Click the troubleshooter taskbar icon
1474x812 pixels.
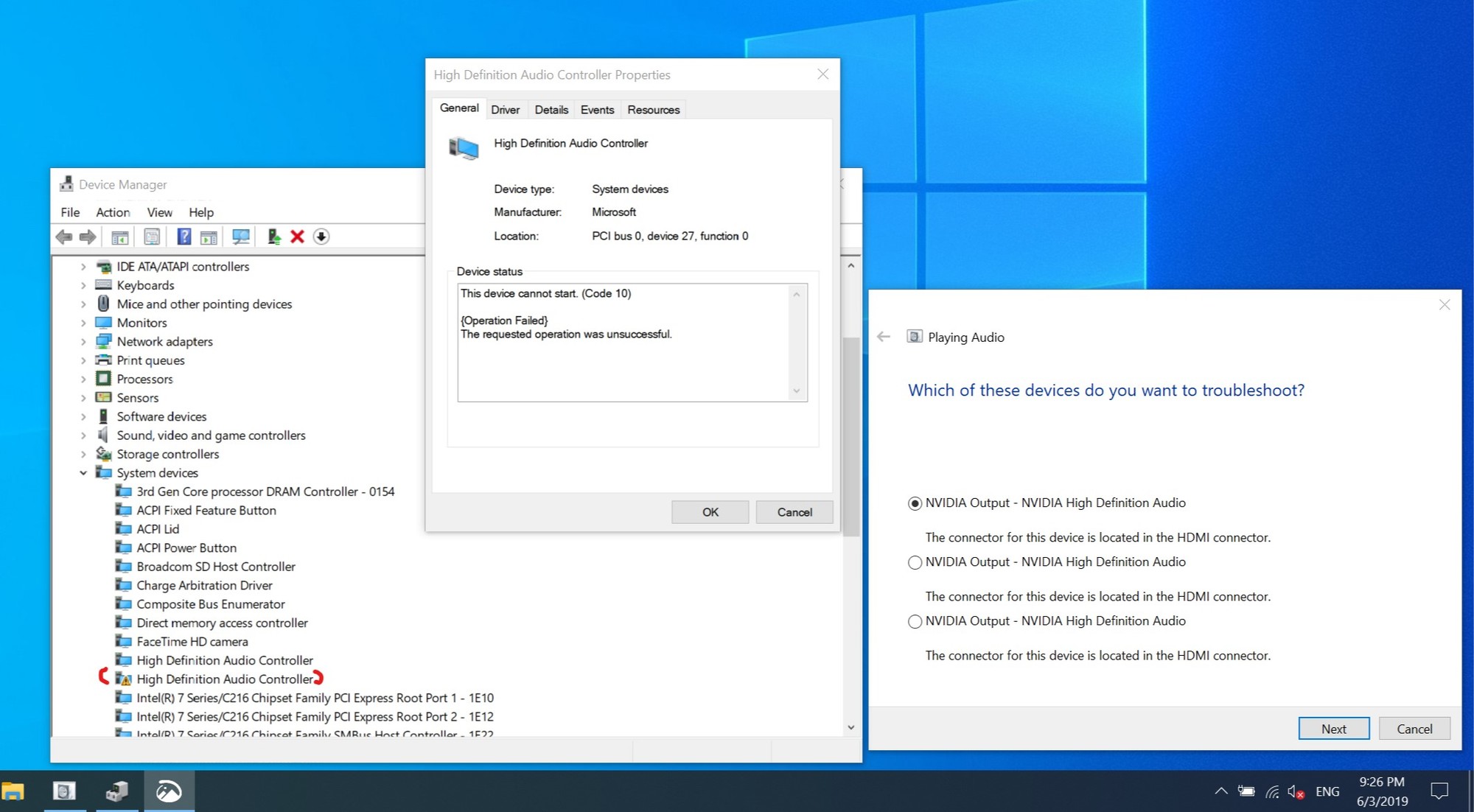(64, 791)
